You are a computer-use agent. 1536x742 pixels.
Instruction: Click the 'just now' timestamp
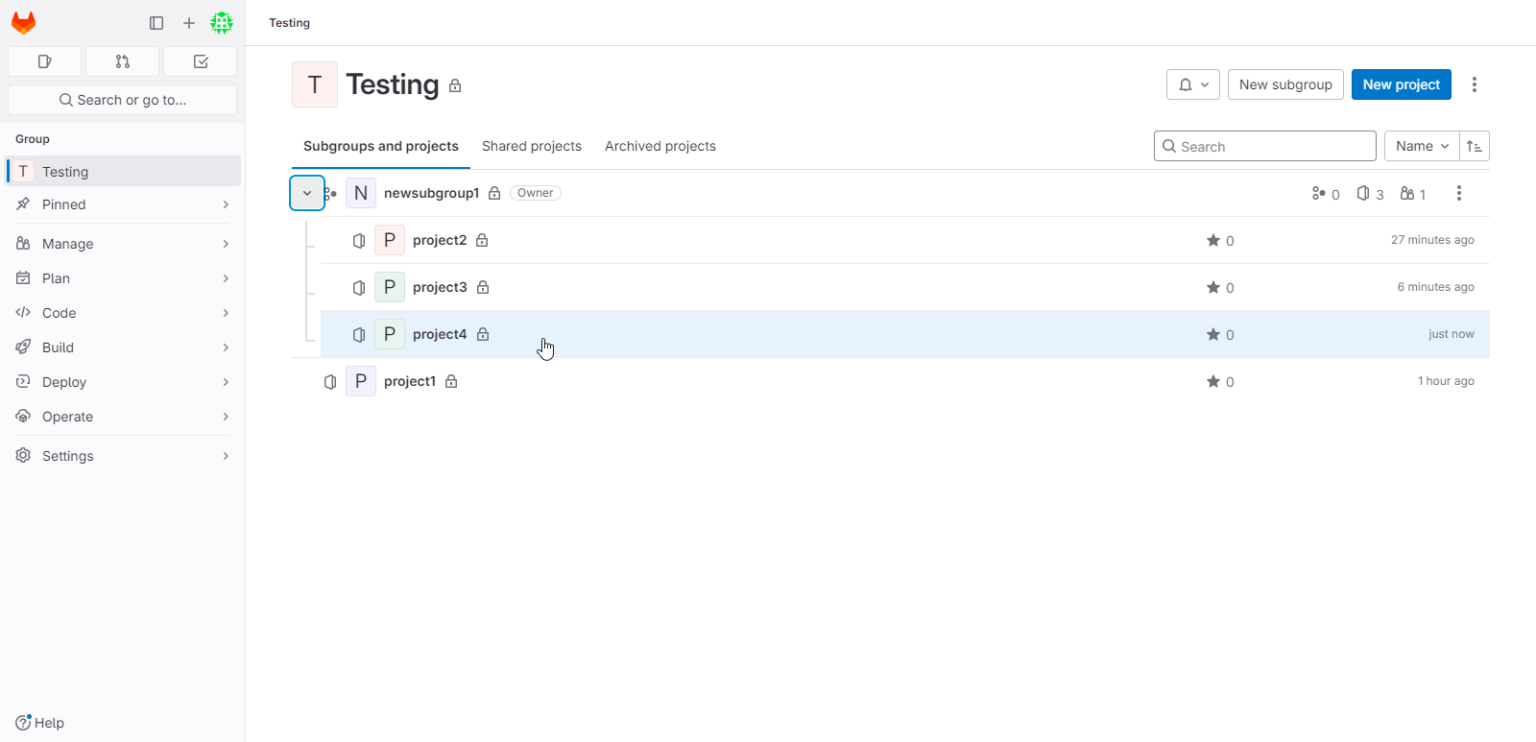coord(1451,334)
